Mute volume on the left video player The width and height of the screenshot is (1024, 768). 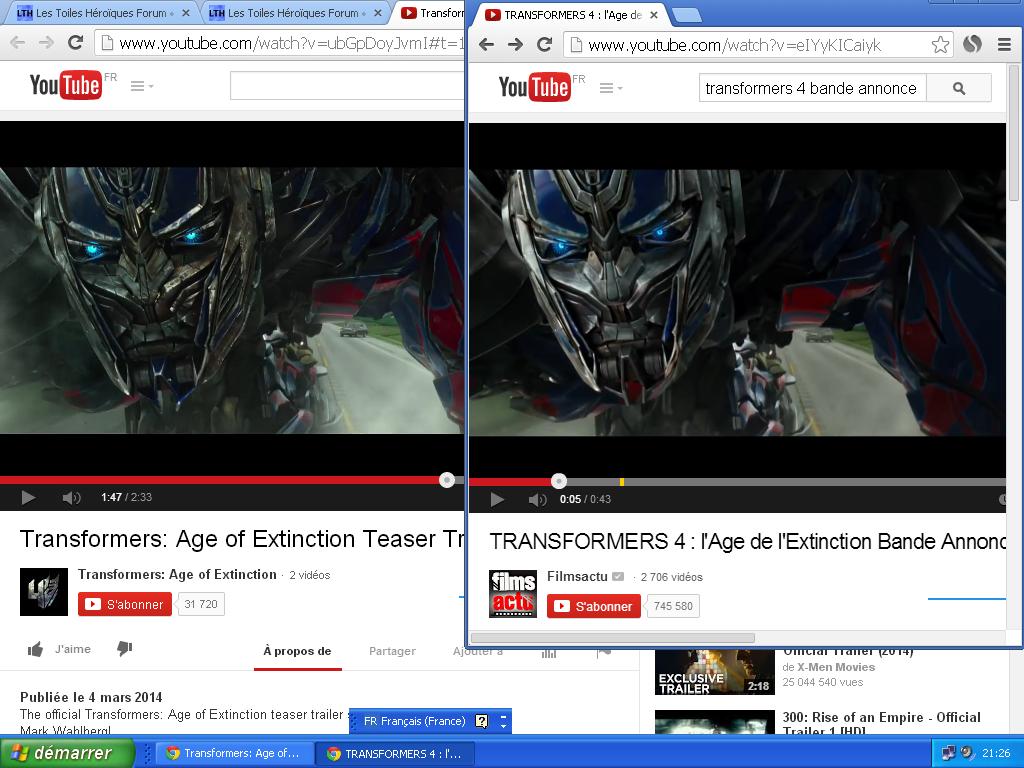(71, 498)
